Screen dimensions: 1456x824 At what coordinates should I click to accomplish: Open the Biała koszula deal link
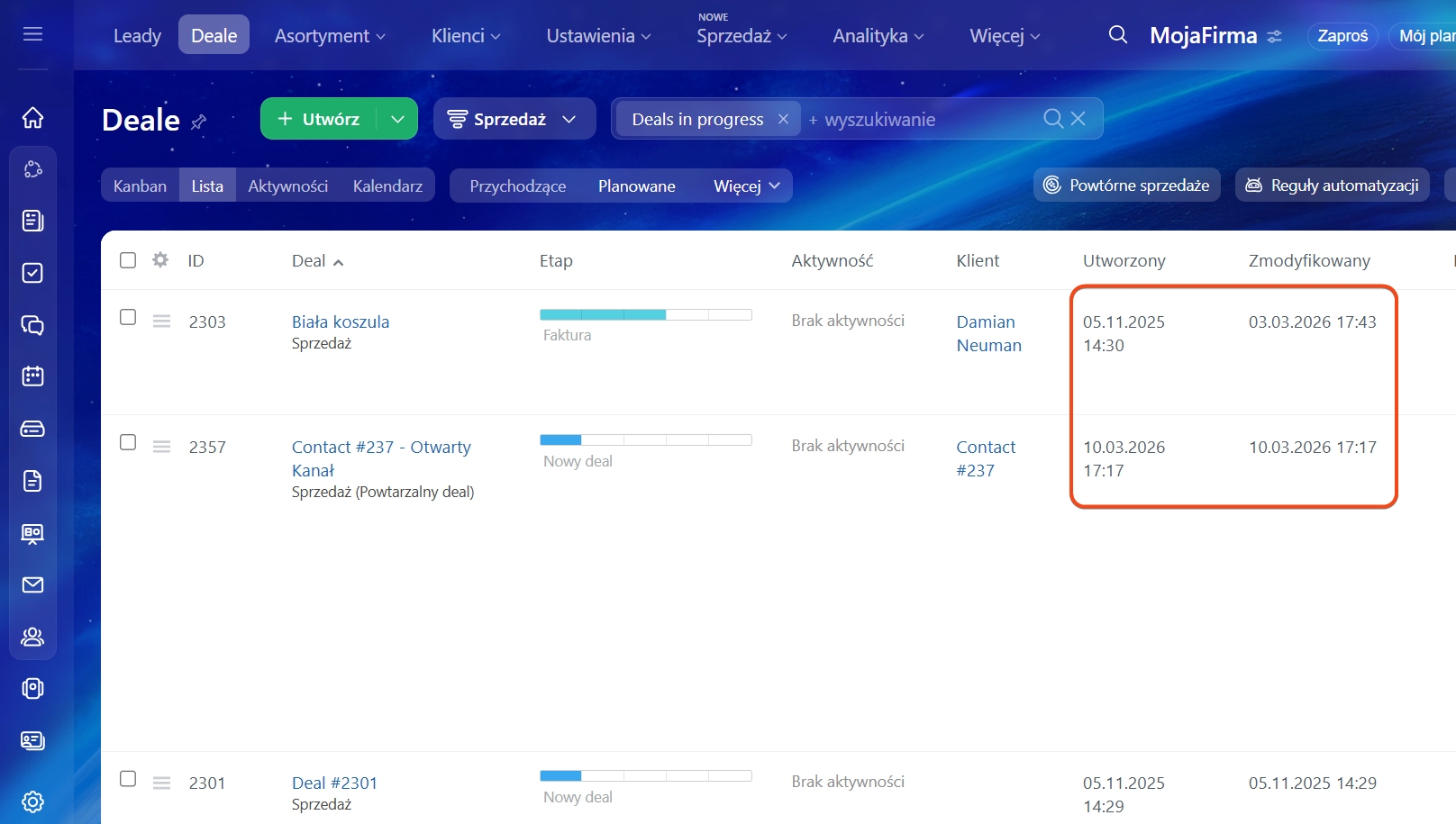(x=341, y=321)
